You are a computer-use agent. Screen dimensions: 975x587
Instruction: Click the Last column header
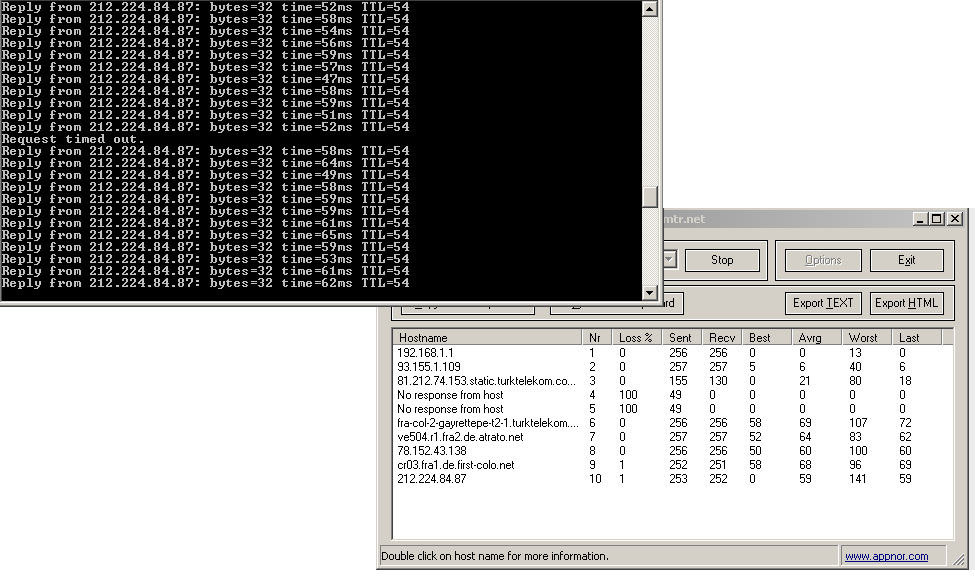click(917, 338)
